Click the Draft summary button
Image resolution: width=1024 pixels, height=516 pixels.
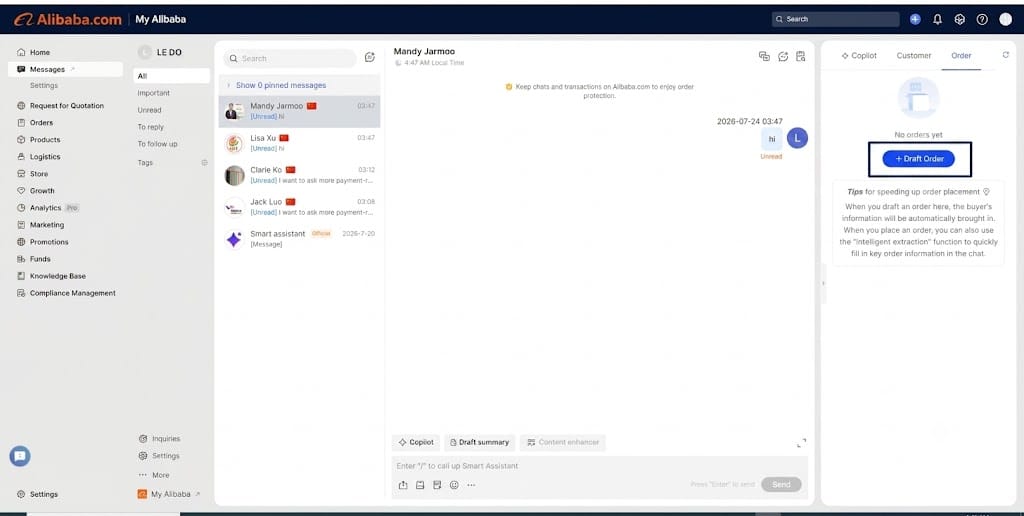pos(479,442)
